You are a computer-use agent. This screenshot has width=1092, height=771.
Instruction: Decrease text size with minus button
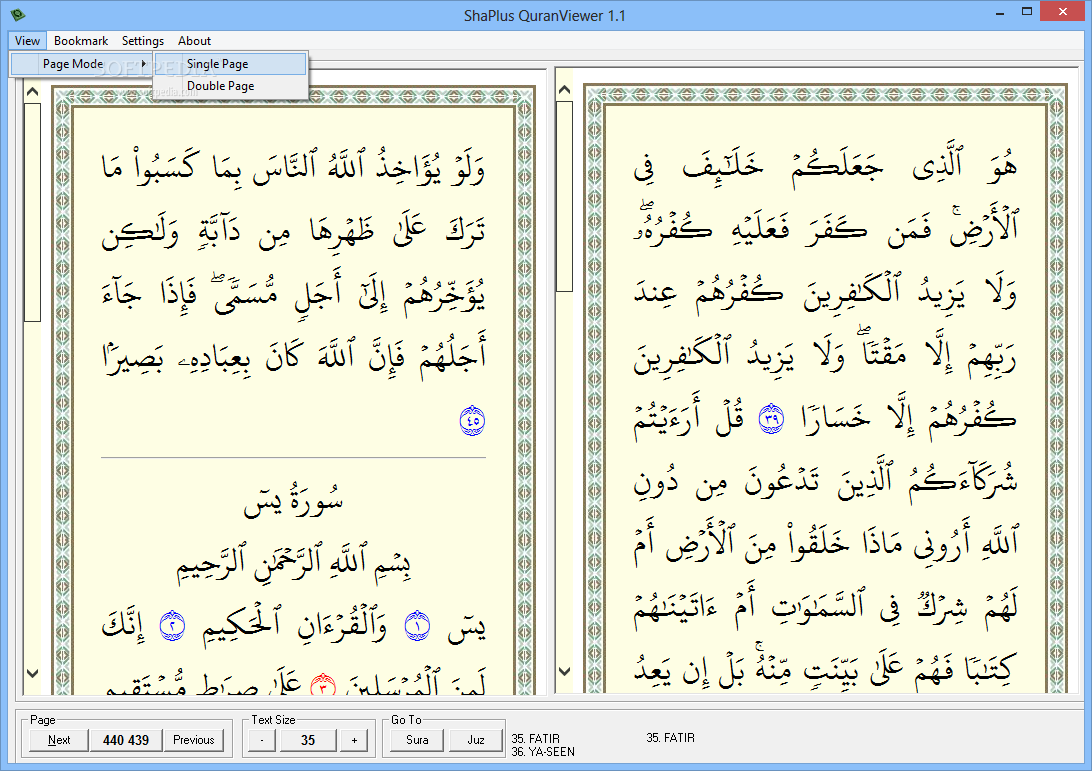[262, 740]
